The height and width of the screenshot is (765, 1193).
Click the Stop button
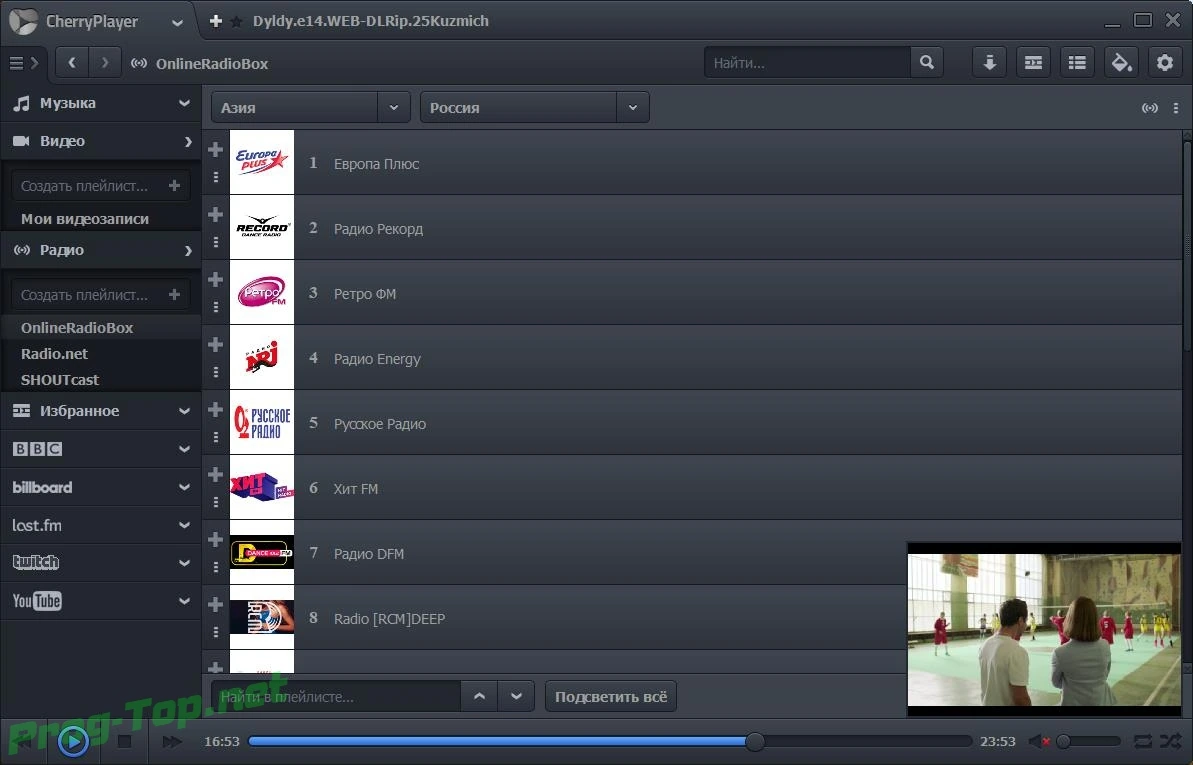point(125,741)
